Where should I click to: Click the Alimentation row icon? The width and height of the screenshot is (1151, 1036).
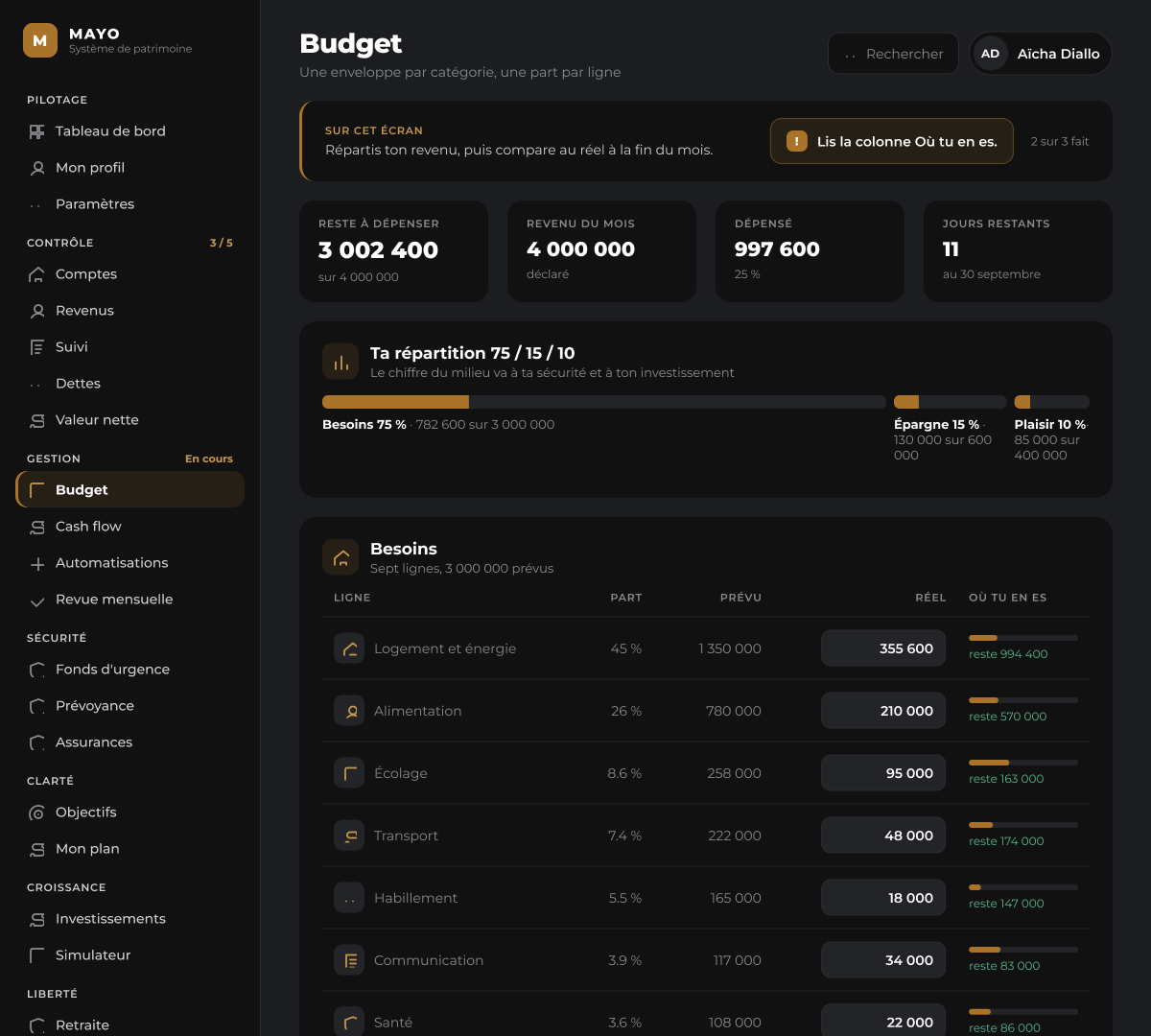(x=349, y=711)
